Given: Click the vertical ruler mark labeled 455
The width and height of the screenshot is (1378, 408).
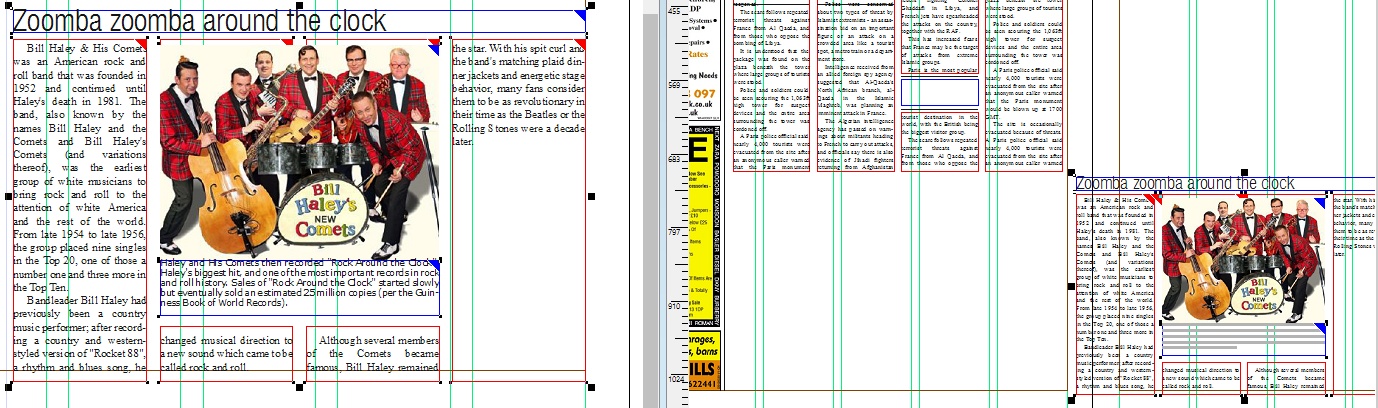Looking at the screenshot, I should [x=674, y=11].
